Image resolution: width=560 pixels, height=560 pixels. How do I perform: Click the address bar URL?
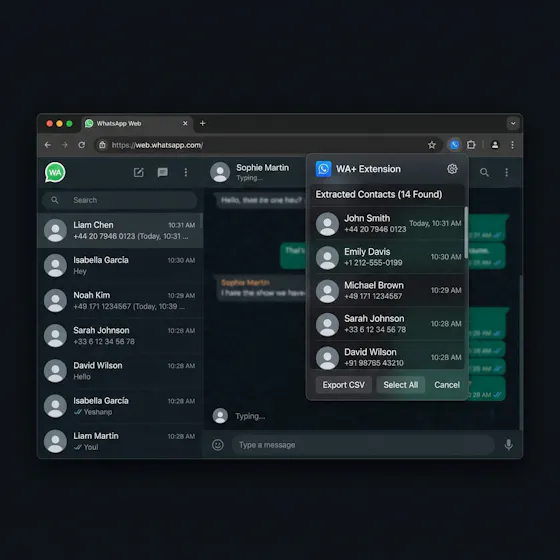click(158, 145)
